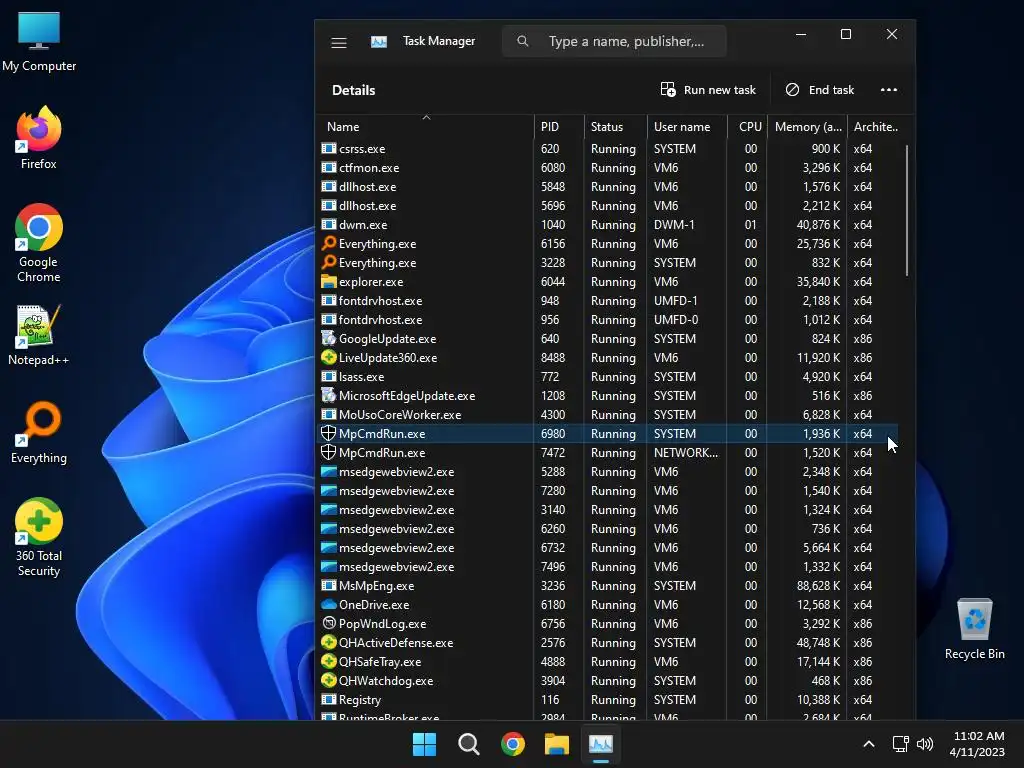Sort by the PID column header
This screenshot has width=1024, height=768.
pos(550,127)
